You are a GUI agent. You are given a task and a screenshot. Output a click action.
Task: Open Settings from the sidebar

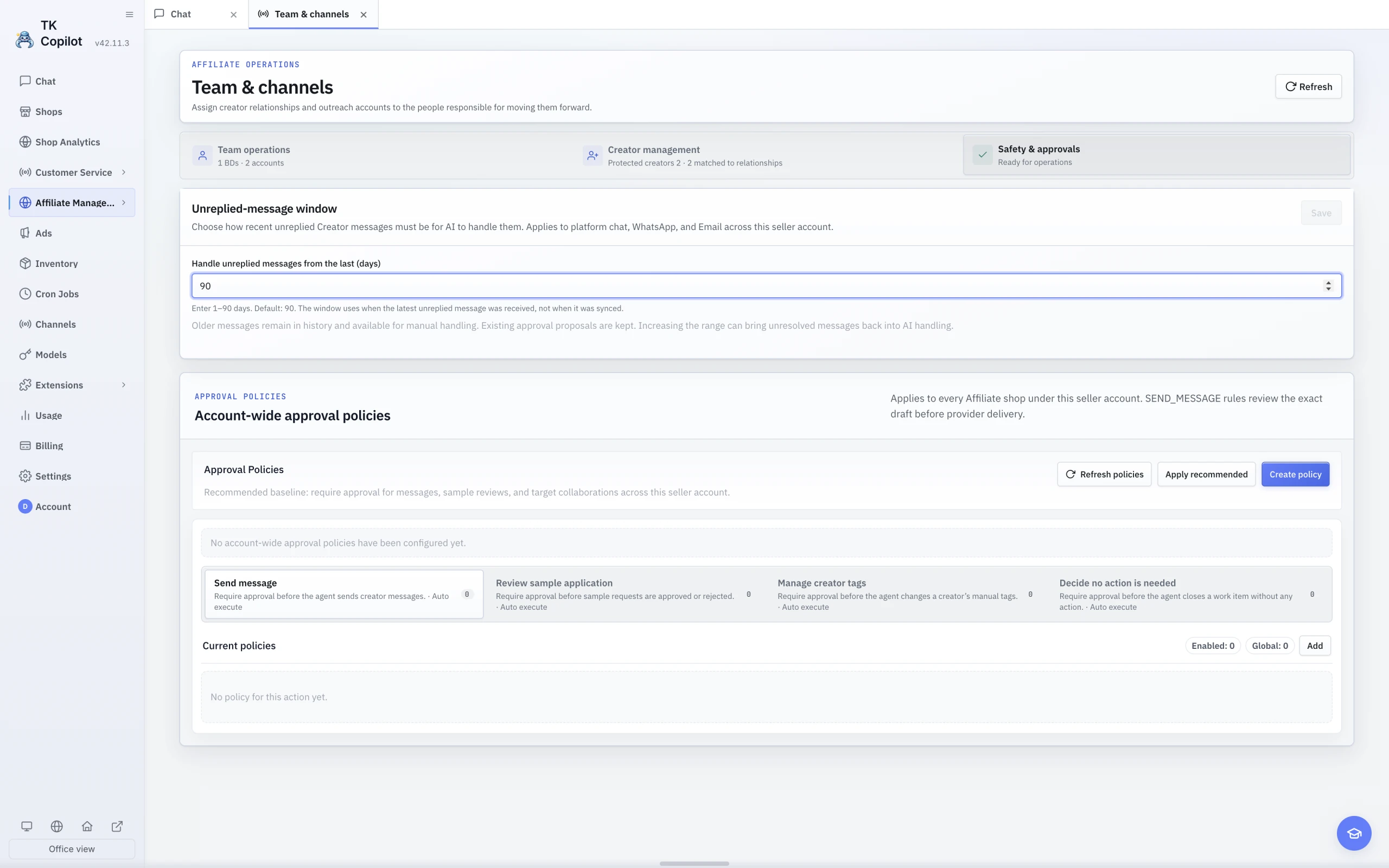coord(72,476)
